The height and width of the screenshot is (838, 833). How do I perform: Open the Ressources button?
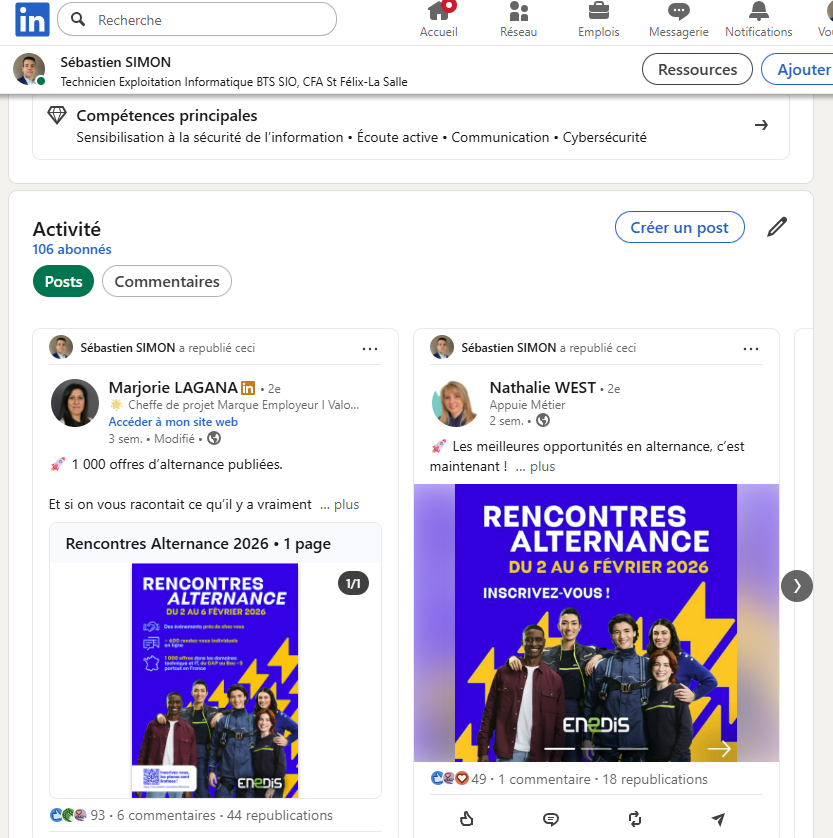(x=697, y=69)
